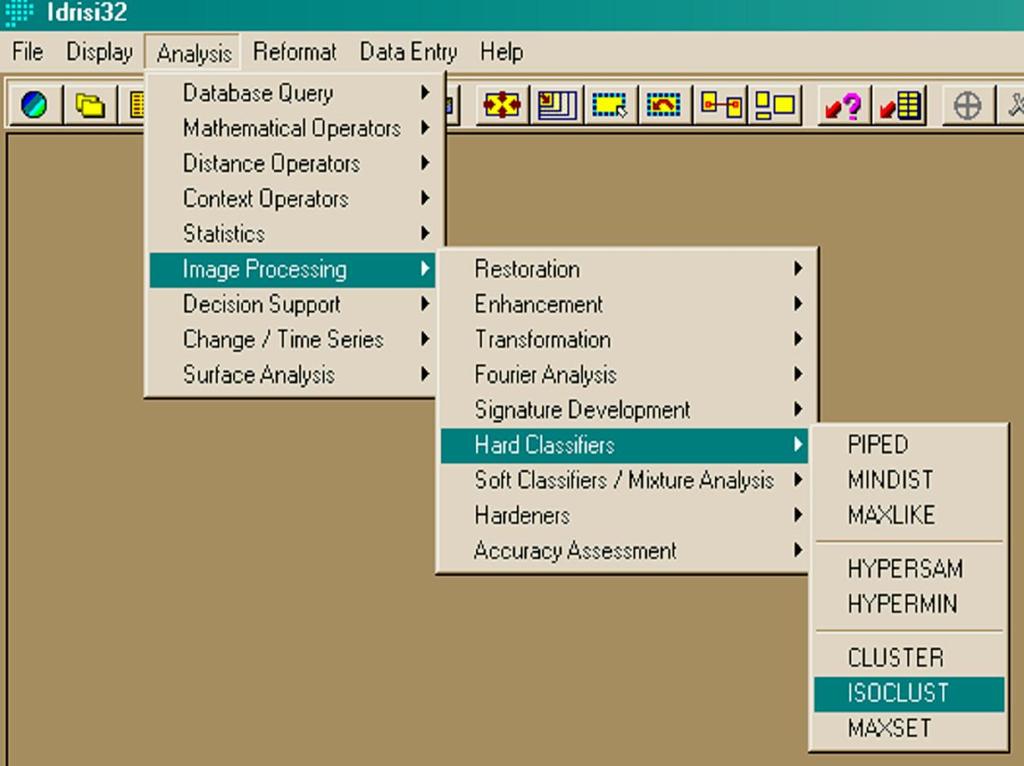Screen dimensions: 1024x766
Task: Open the Display menu
Action: (99, 52)
